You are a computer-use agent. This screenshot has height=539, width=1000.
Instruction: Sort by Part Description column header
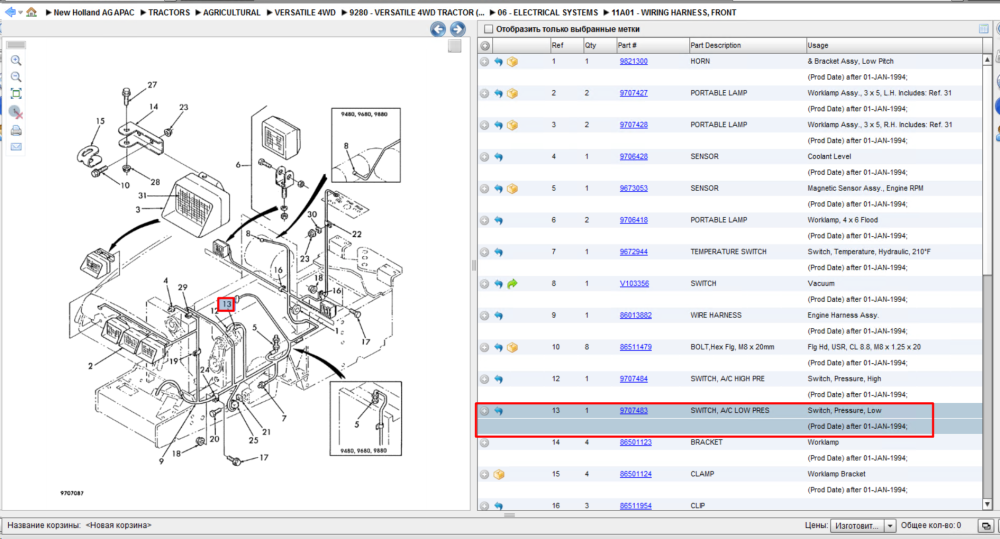pyautogui.click(x=746, y=45)
